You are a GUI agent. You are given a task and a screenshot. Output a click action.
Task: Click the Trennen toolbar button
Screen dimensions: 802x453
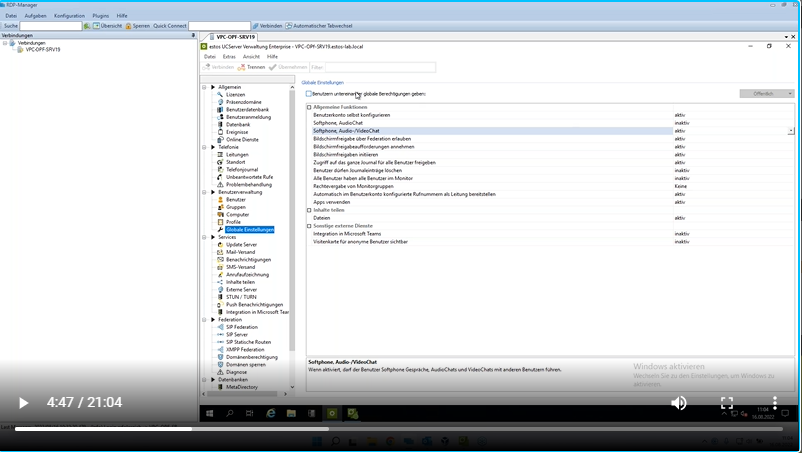251,67
